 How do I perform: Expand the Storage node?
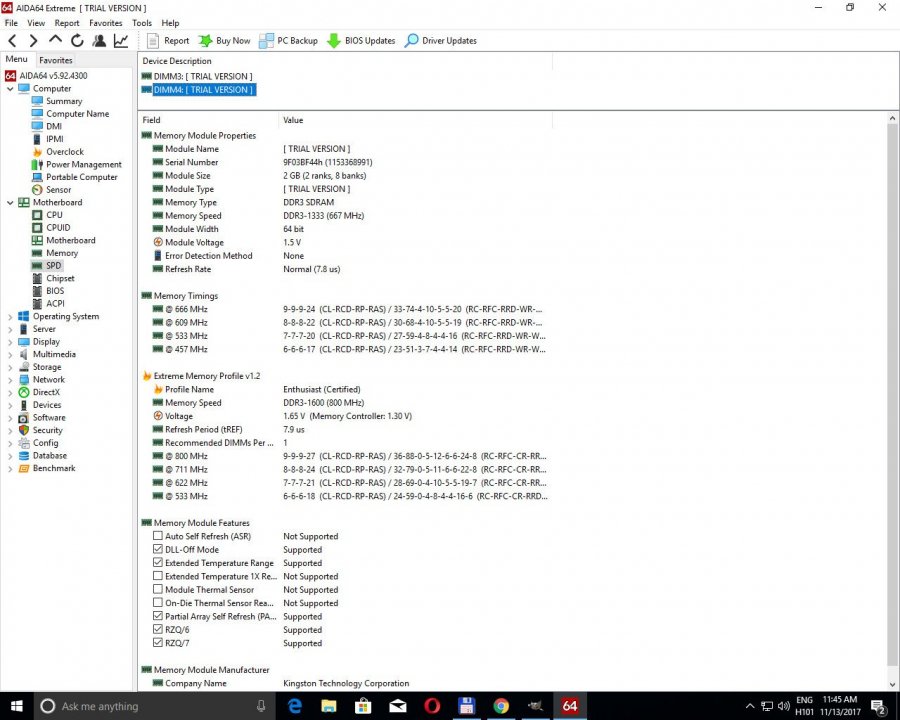point(10,367)
